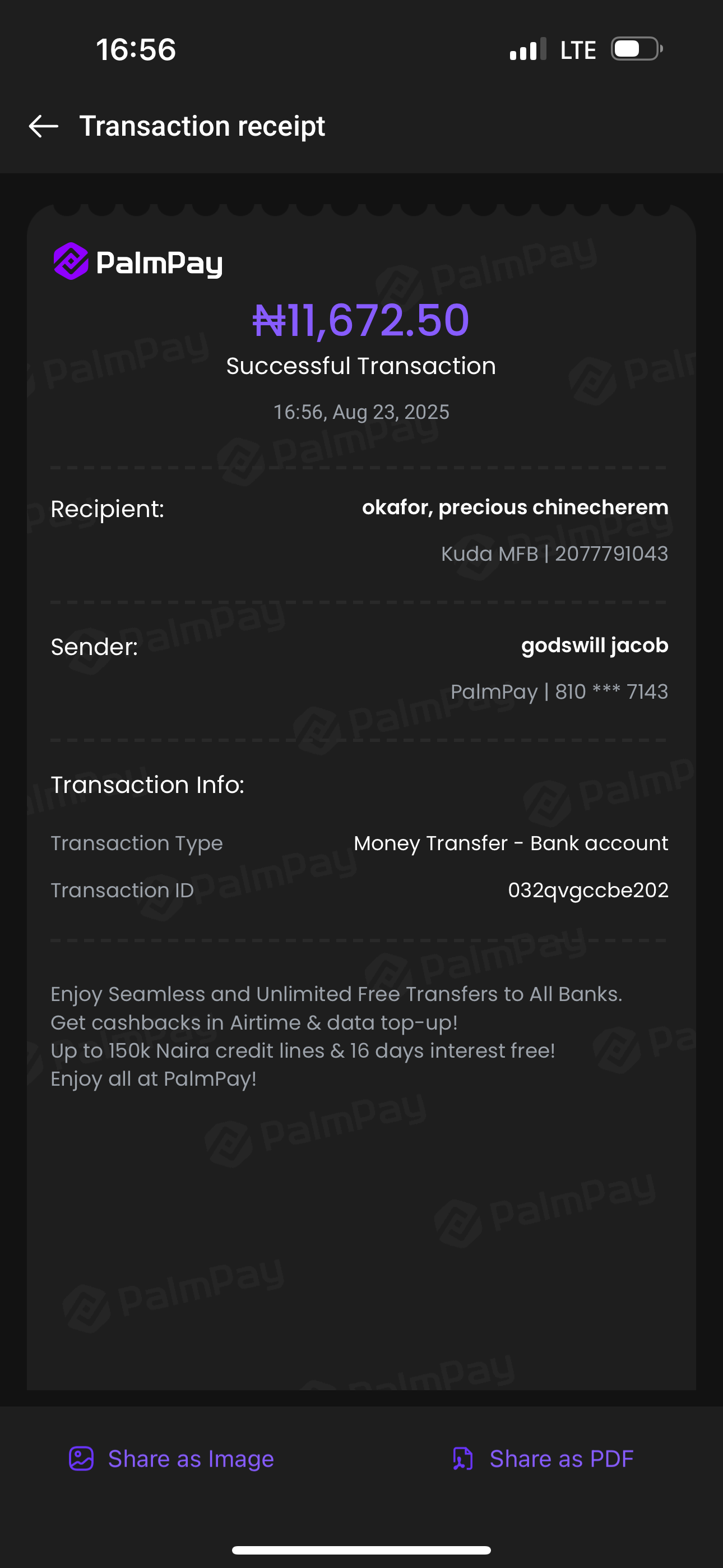Tap the recipient name okafor, precious chinecherem
The width and height of the screenshot is (723, 1568).
click(515, 507)
